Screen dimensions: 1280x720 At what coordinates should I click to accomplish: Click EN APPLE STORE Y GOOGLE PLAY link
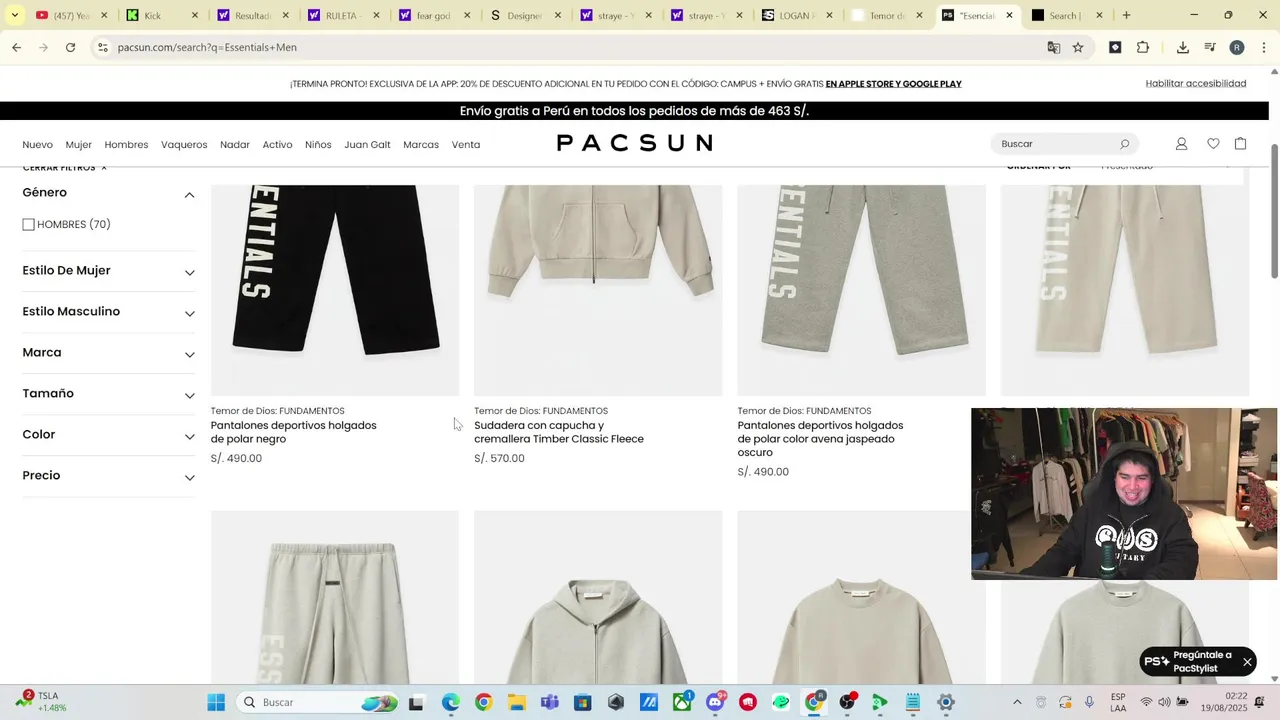pos(893,84)
